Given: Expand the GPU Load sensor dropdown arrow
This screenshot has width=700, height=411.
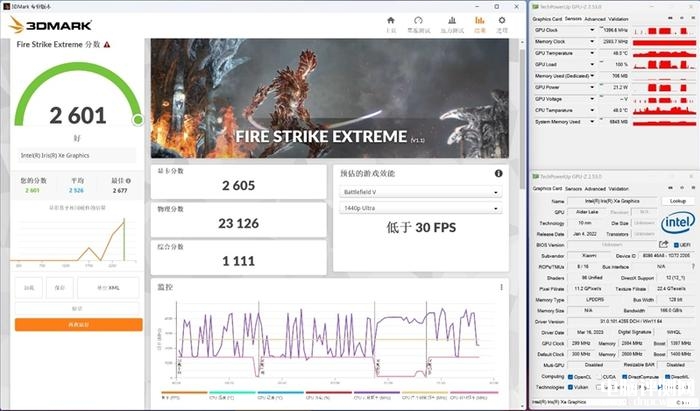Looking at the screenshot, I should pyautogui.click(x=592, y=64).
